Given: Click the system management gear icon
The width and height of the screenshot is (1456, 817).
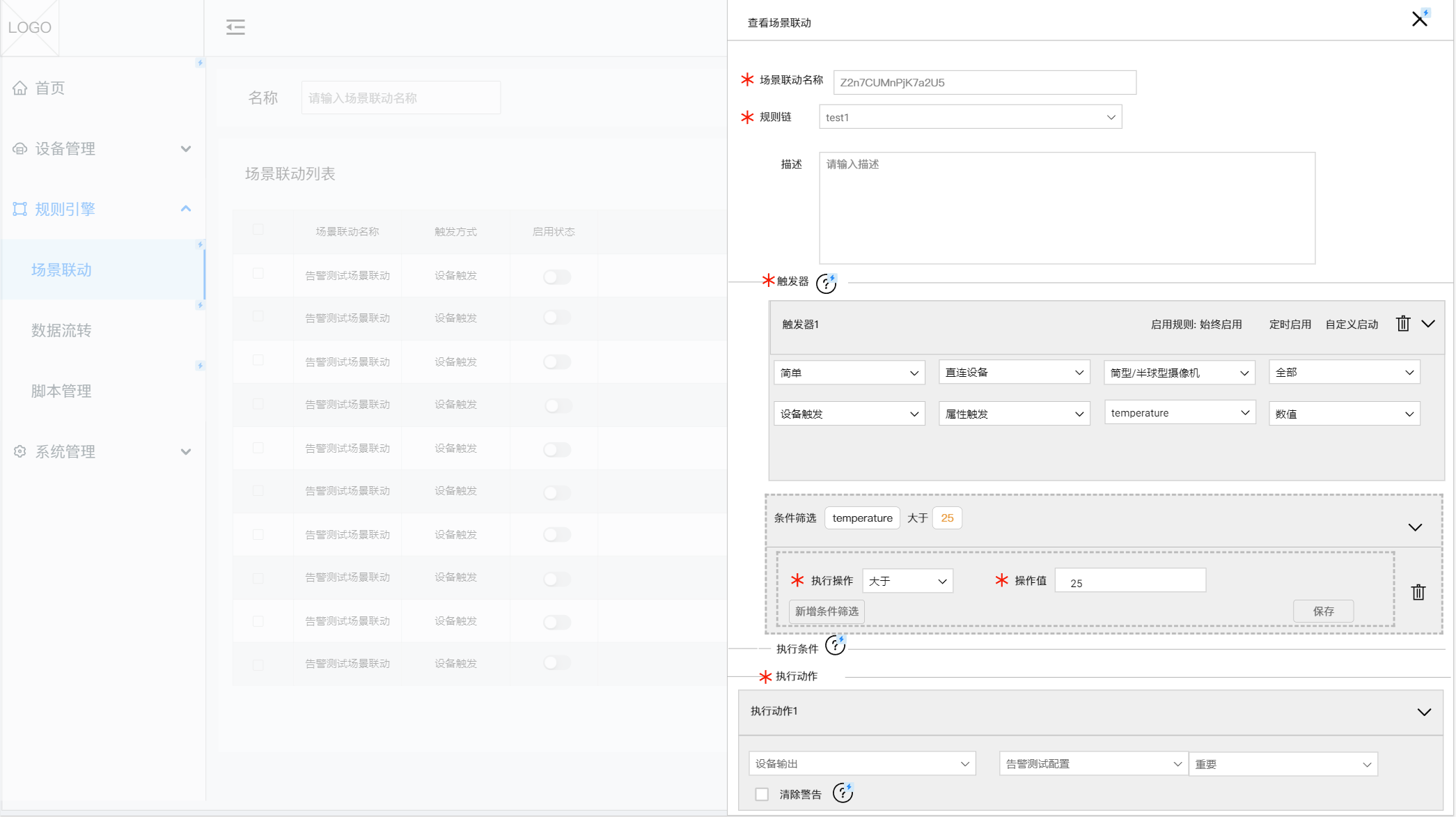Looking at the screenshot, I should [x=20, y=451].
